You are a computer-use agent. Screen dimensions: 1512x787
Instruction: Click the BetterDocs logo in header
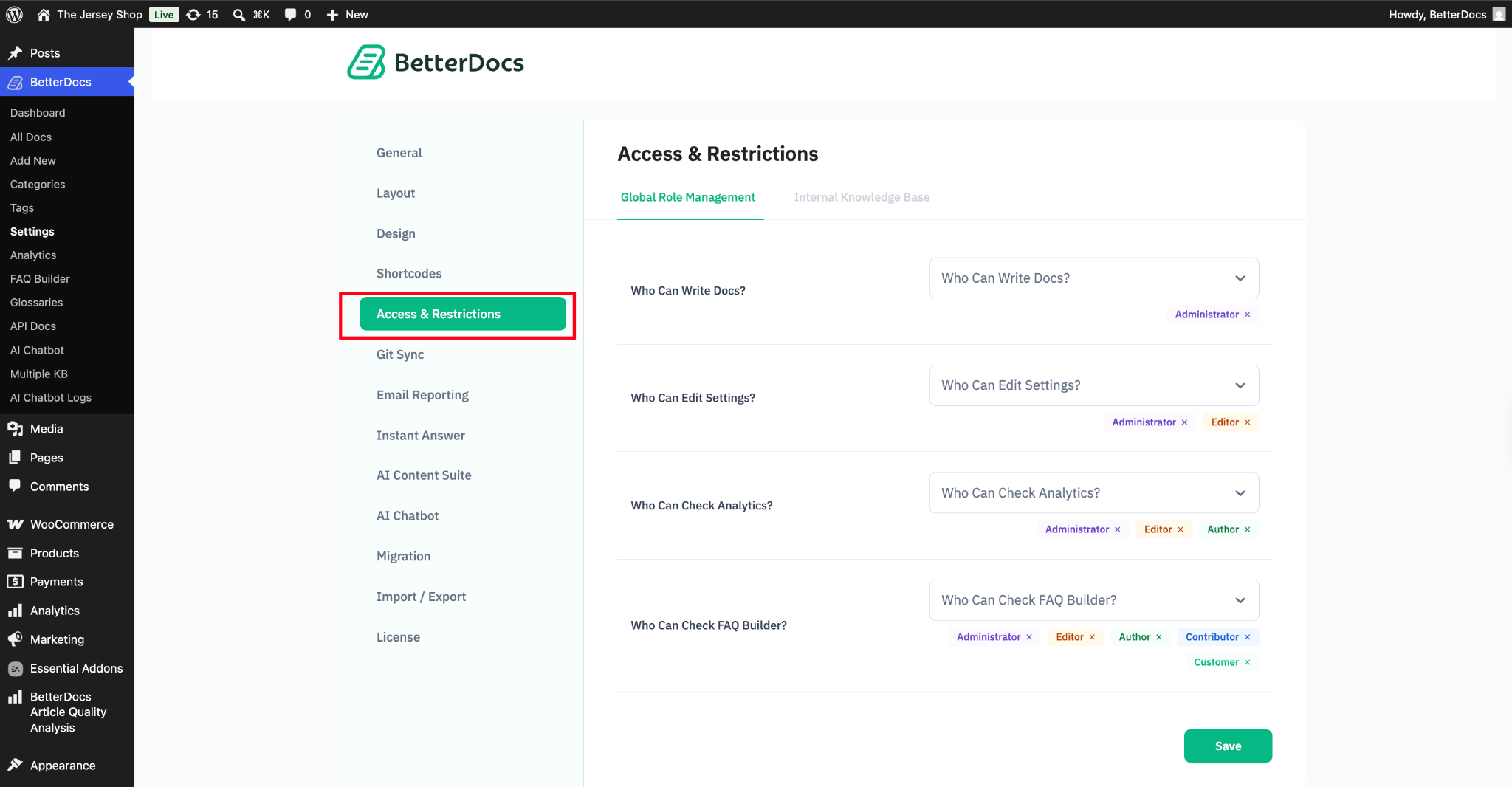pos(436,63)
